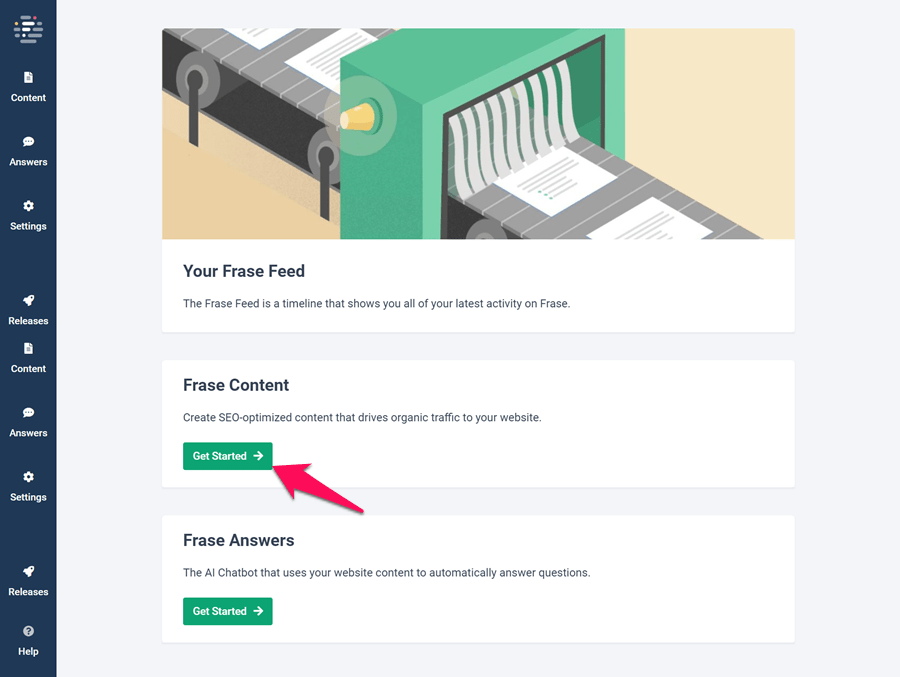Image resolution: width=900 pixels, height=677 pixels.
Task: Open Content document icon directly below first Releases rocket
Action: point(28,358)
